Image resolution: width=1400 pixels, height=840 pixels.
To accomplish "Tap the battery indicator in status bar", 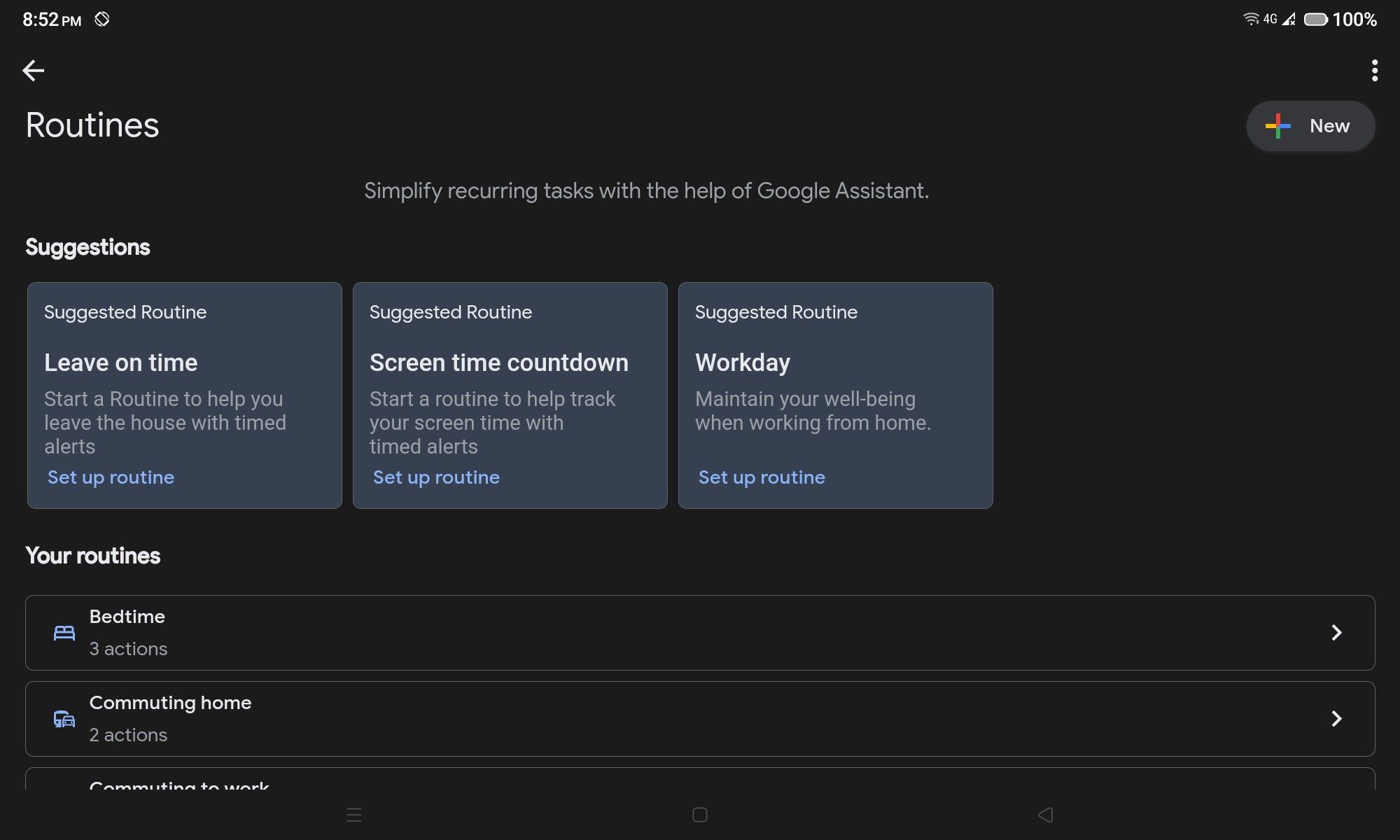I will (x=1315, y=20).
